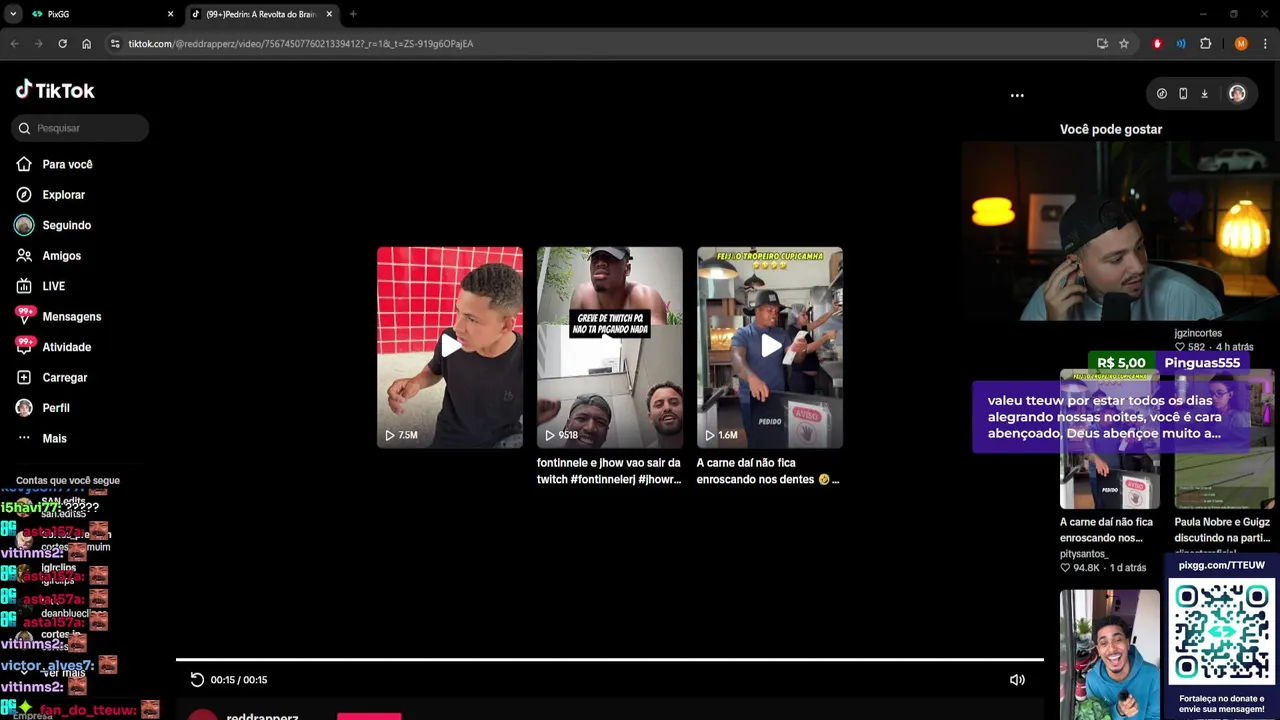
Task: Click the browser forward arrow
Action: [x=38, y=44]
